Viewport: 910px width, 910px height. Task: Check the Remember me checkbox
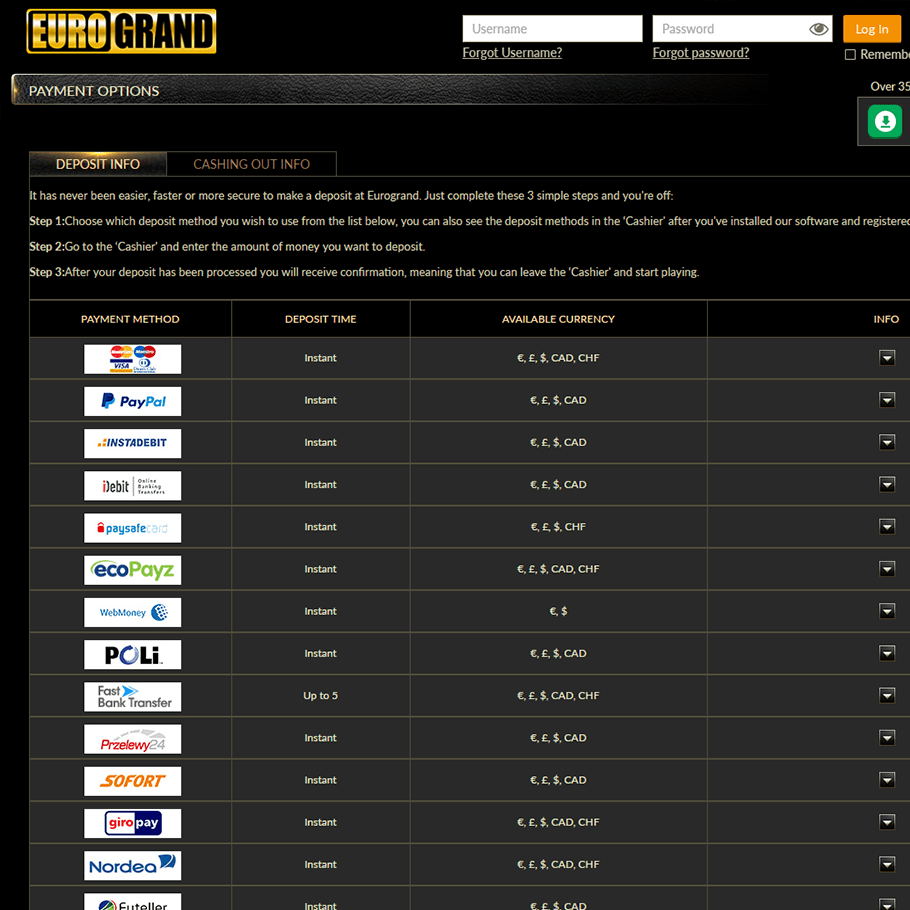pos(850,55)
